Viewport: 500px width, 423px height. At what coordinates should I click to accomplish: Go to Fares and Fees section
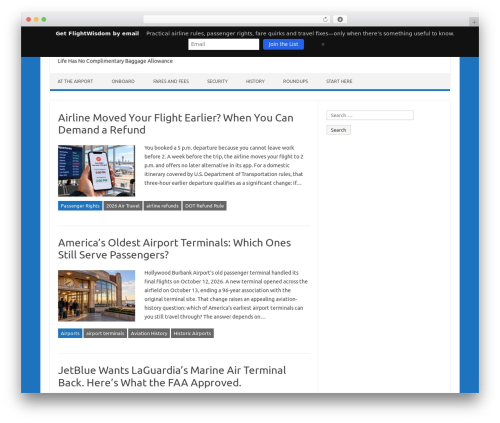point(171,81)
